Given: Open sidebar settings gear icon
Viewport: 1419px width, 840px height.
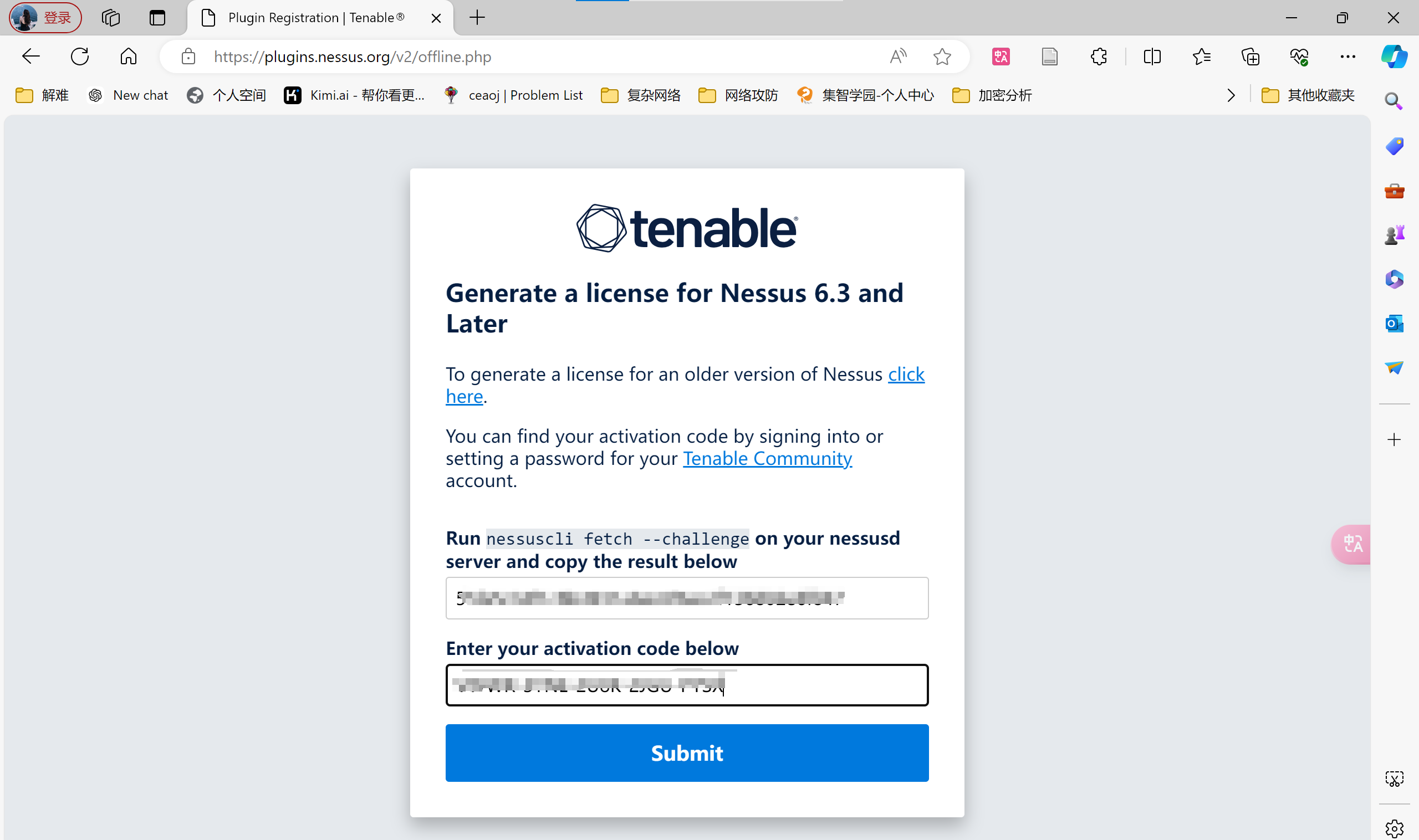Looking at the screenshot, I should point(1394,828).
